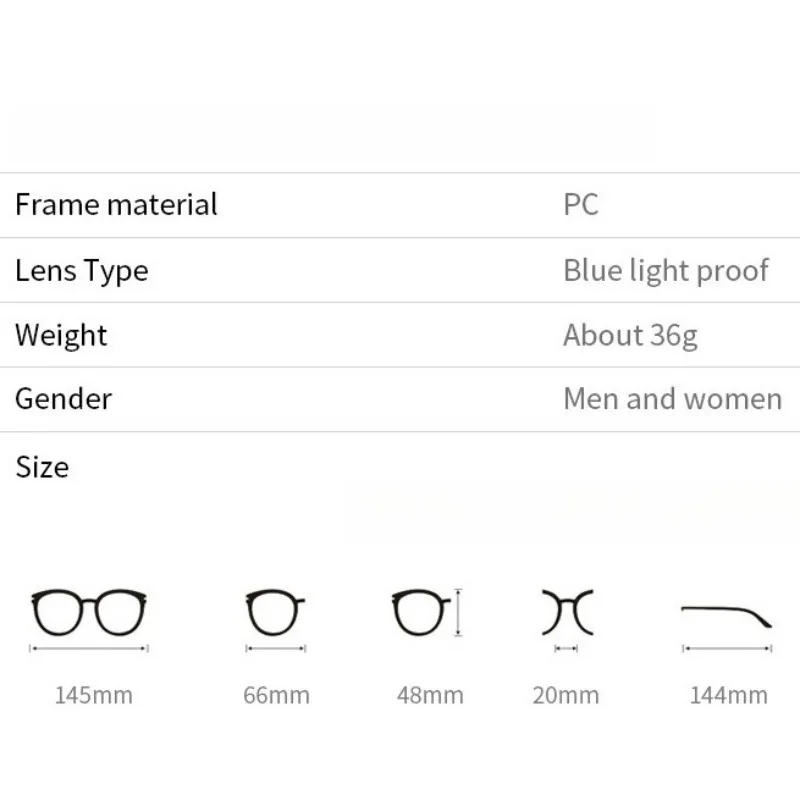
Task: Click the Frame material row label
Action: click(x=116, y=205)
